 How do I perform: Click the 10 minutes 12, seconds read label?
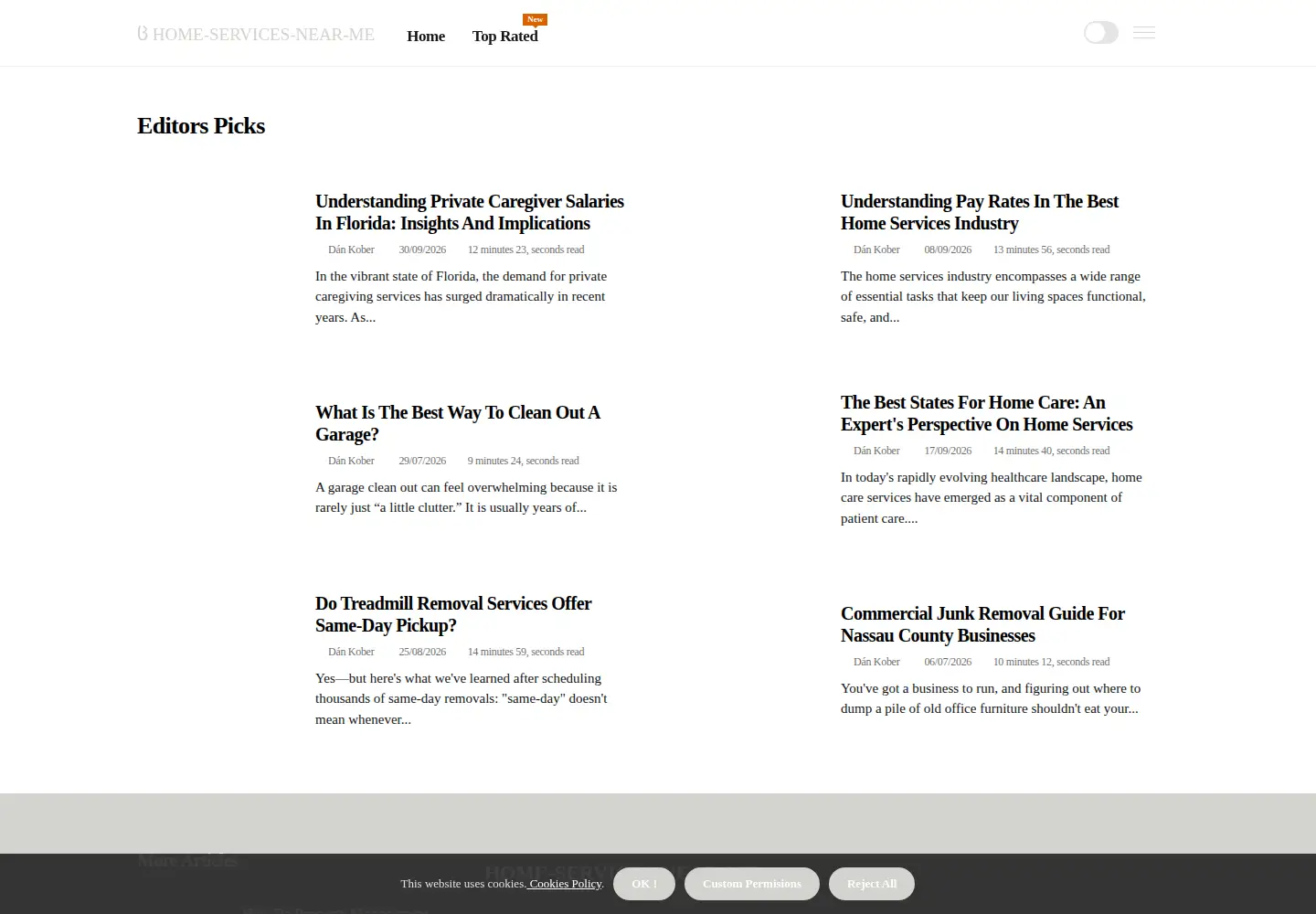[1051, 662]
